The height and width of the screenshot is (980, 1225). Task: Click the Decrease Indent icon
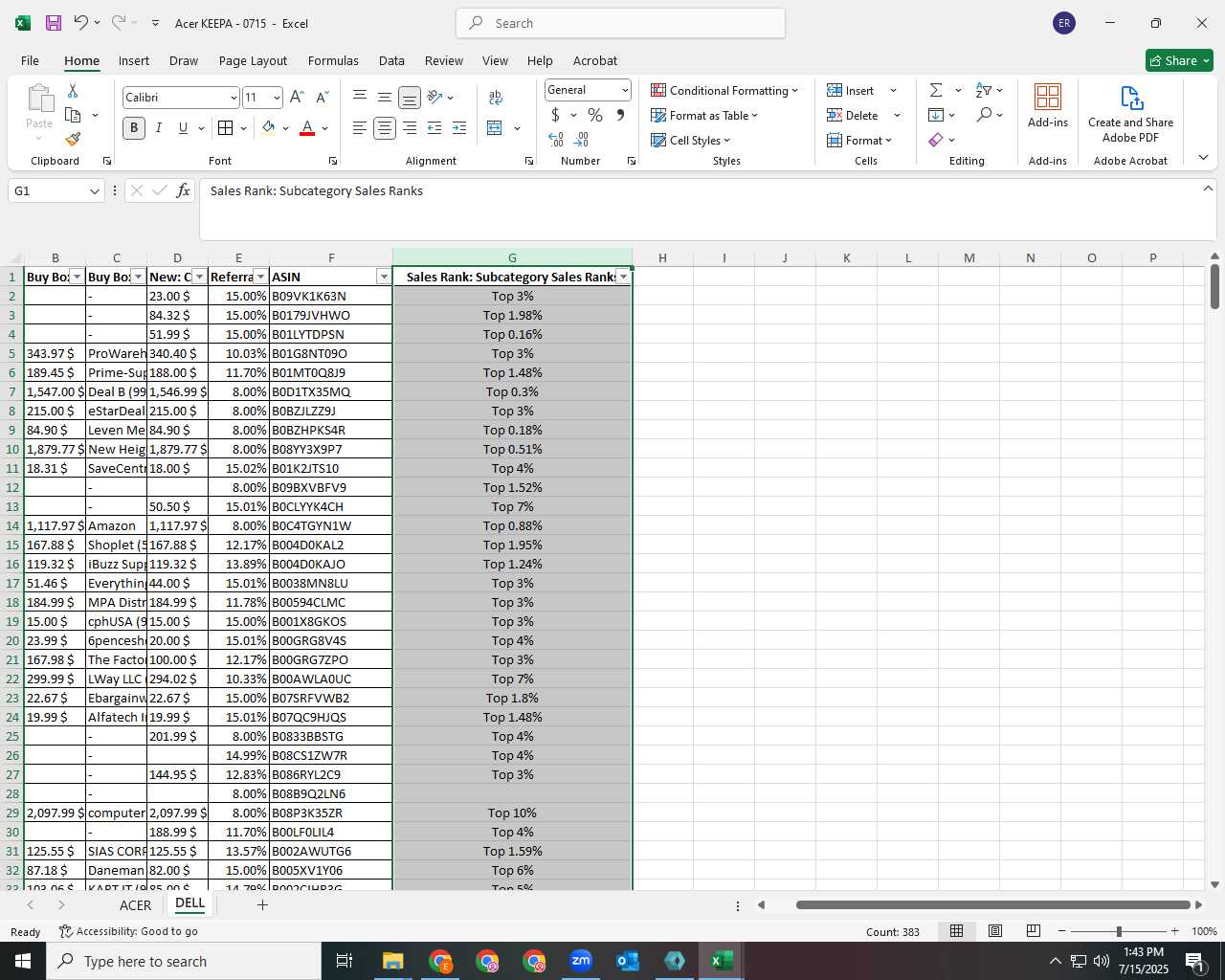click(434, 128)
